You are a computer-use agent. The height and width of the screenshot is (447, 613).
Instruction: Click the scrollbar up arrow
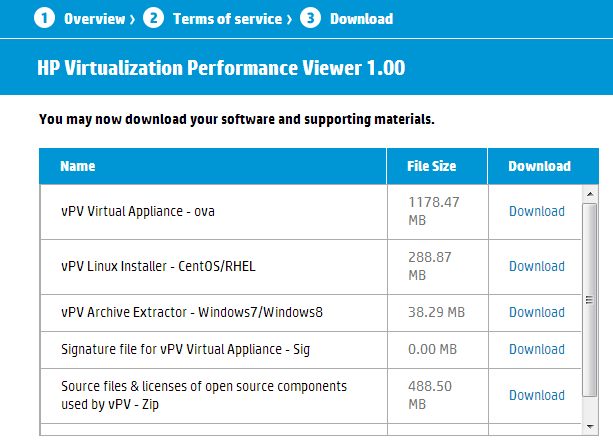click(x=590, y=194)
